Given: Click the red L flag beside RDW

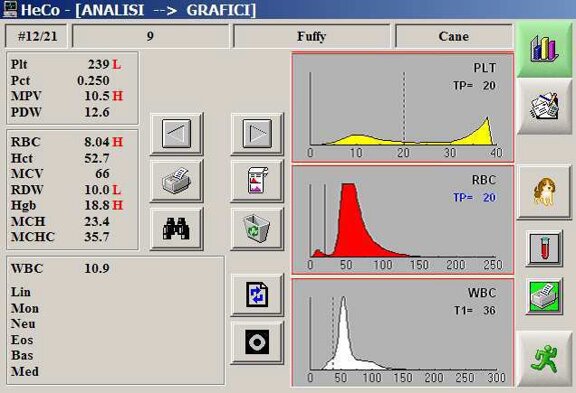Looking at the screenshot, I should (x=117, y=190).
